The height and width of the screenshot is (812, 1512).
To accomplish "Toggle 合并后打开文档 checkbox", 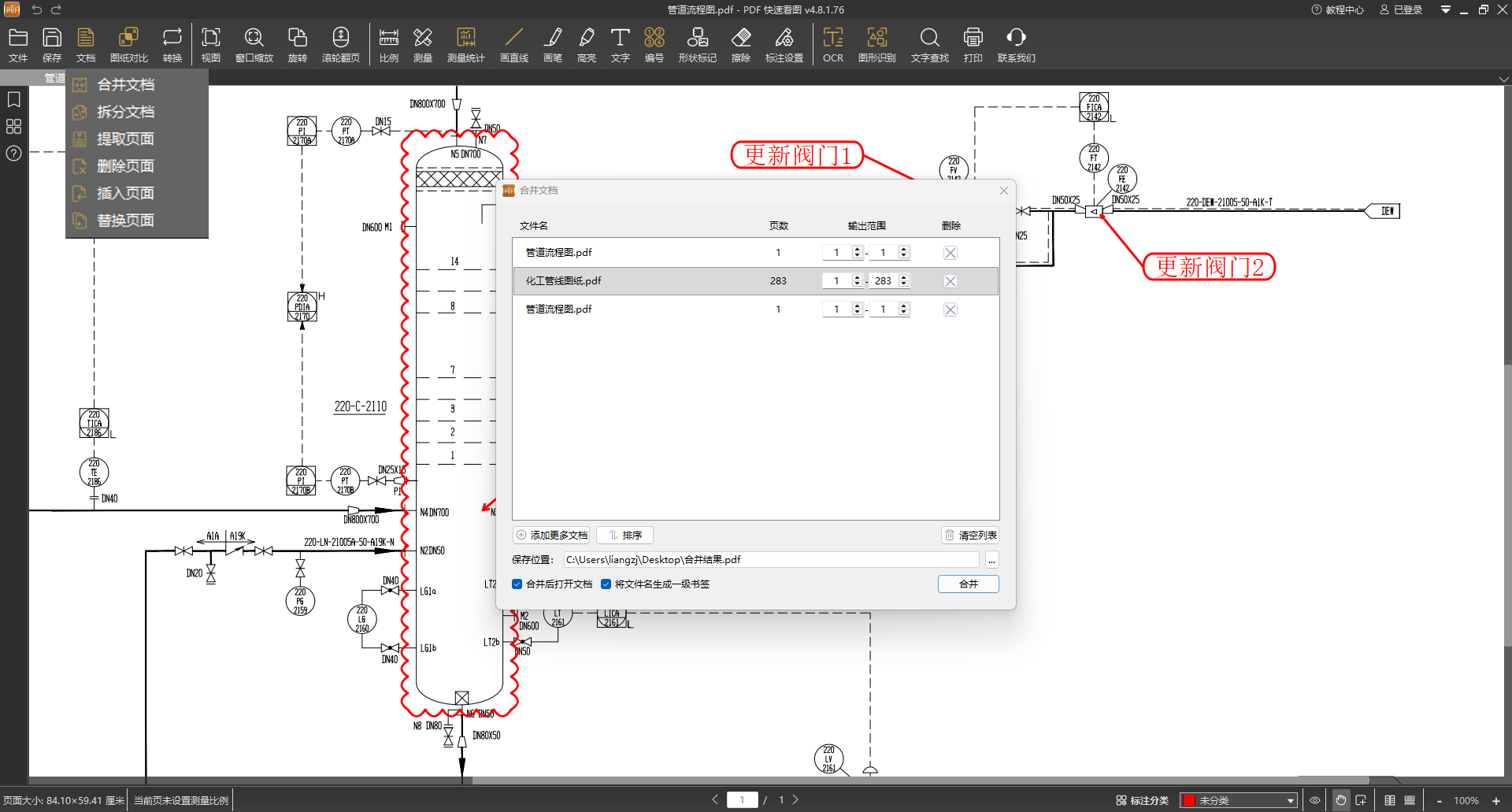I will coord(517,584).
